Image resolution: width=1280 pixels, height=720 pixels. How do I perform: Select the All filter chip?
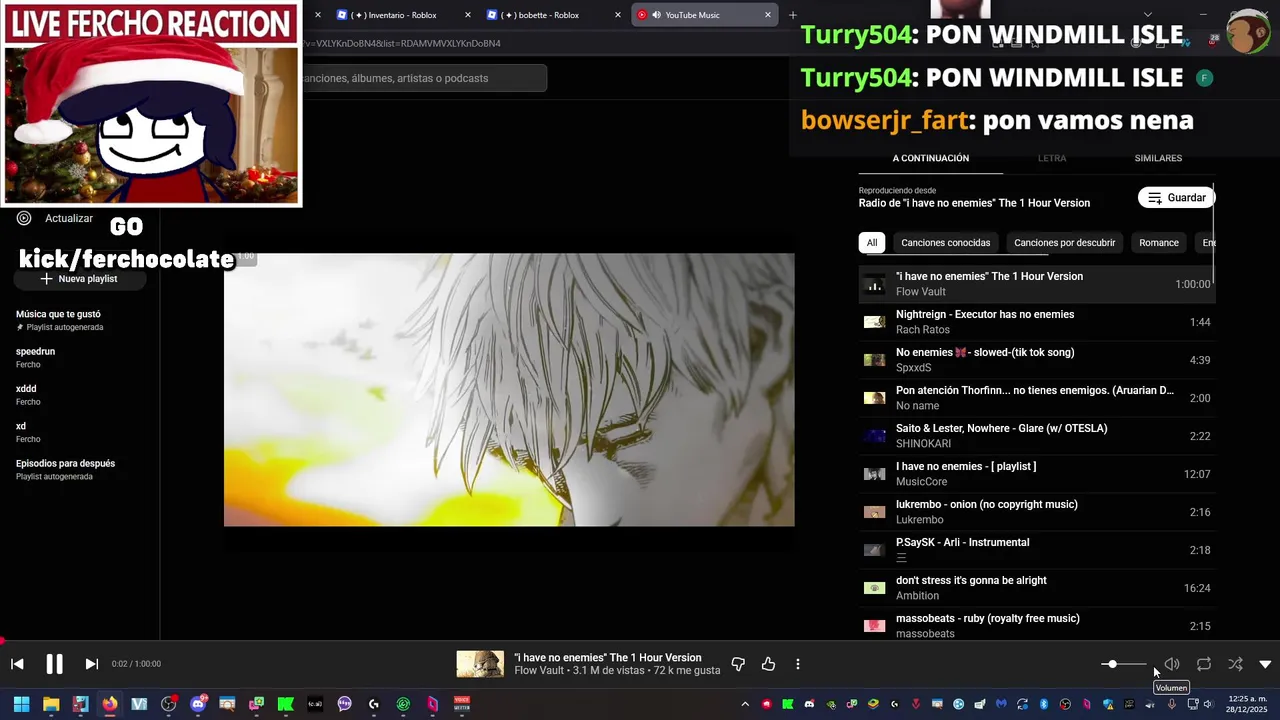click(872, 243)
